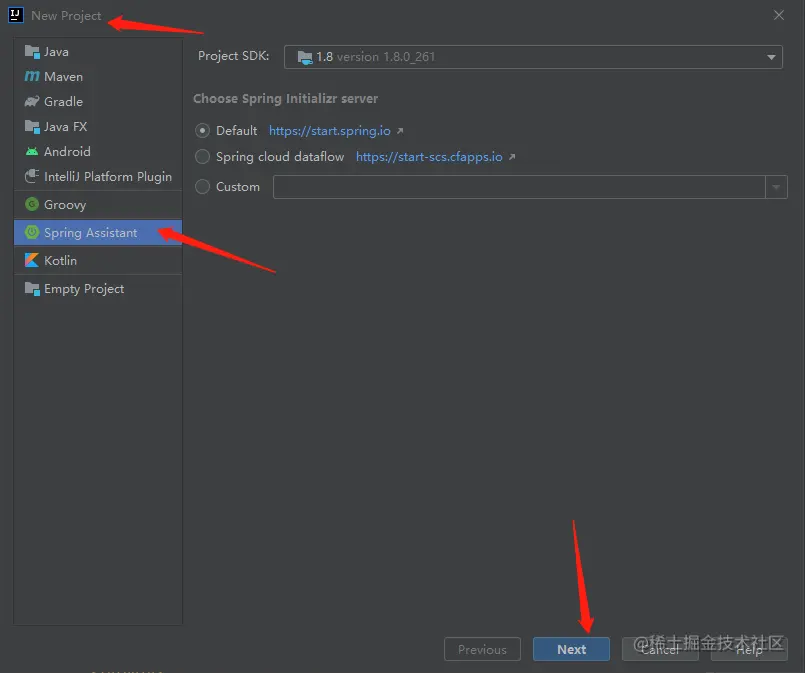The image size is (805, 673).
Task: Click "Choose Spring Initializr server" heading
Action: pos(285,99)
